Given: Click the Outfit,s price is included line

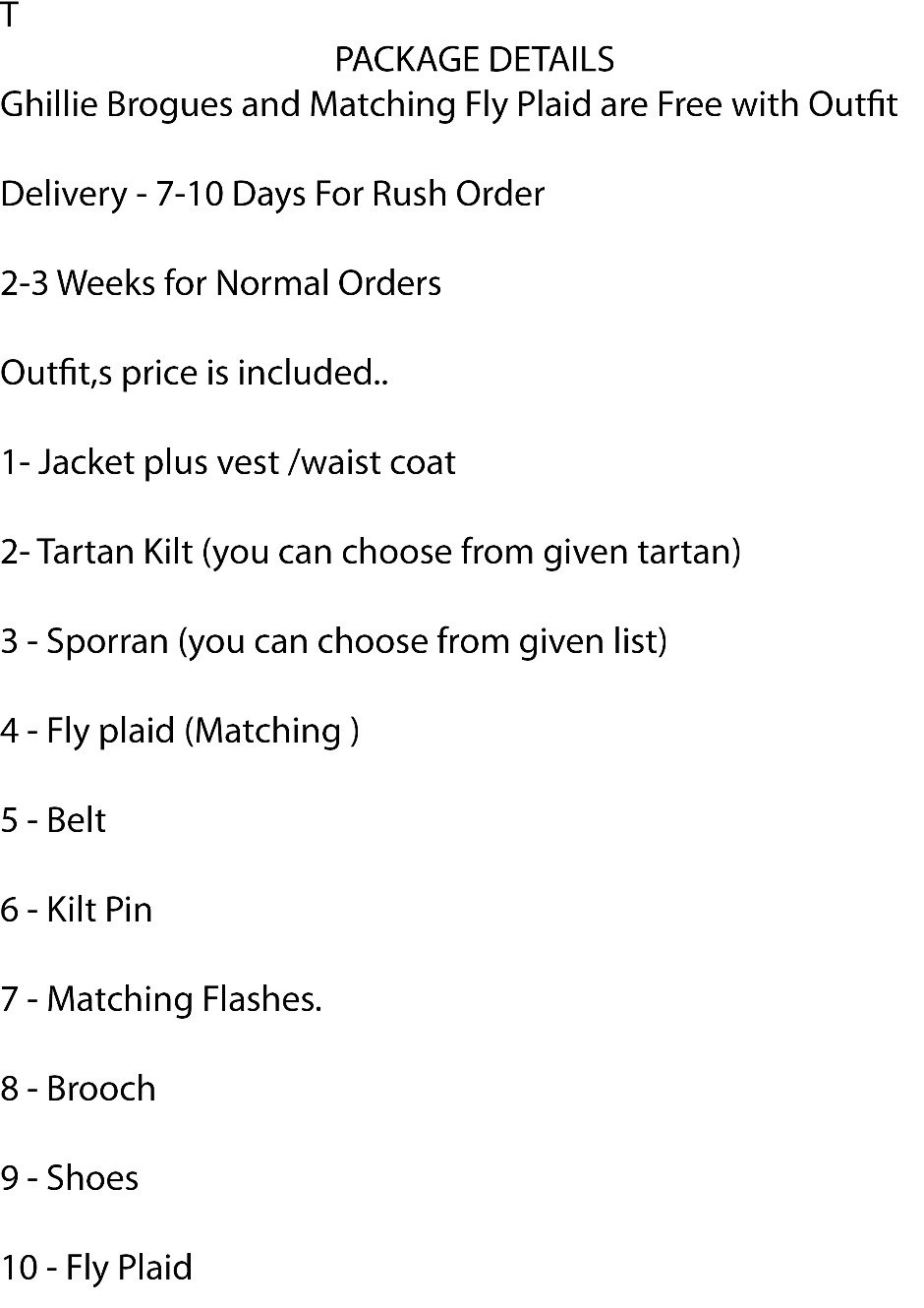Looking at the screenshot, I should (195, 374).
